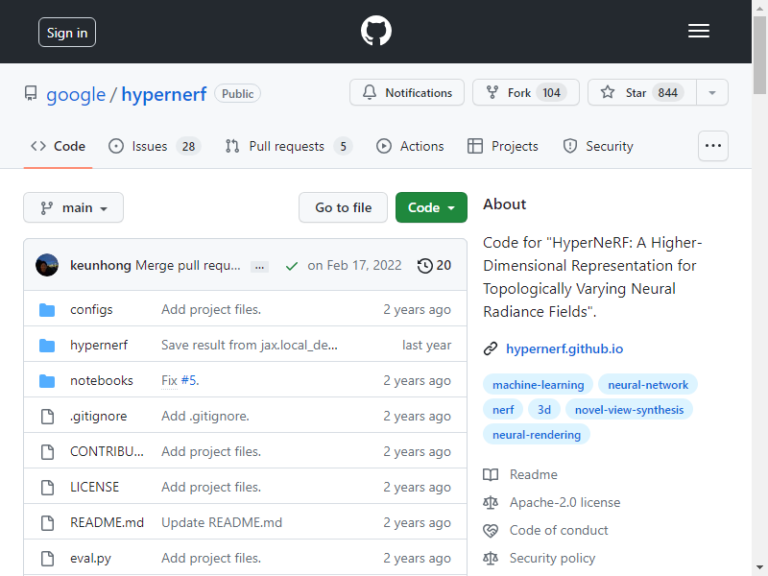Click the .gitignore file icon
Screen dimensions: 768x576
coord(48,416)
